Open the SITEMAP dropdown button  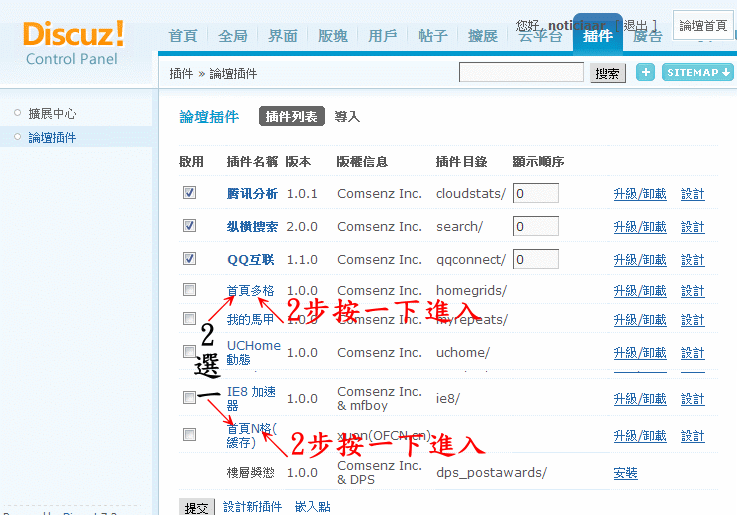tap(698, 72)
